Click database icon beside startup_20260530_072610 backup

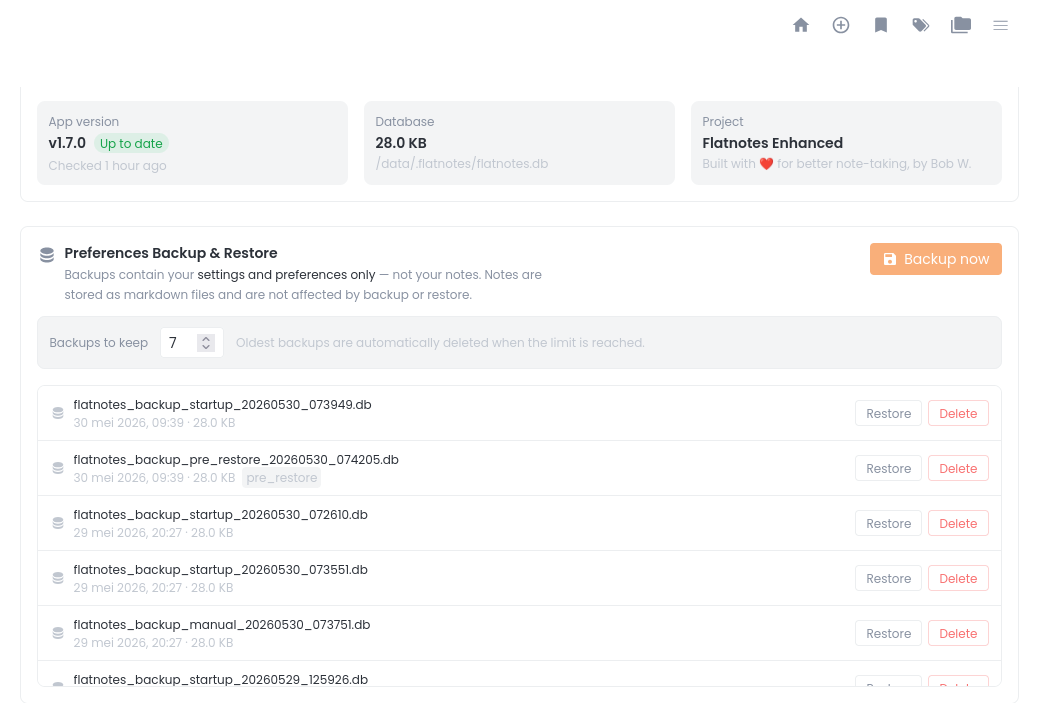tap(58, 523)
